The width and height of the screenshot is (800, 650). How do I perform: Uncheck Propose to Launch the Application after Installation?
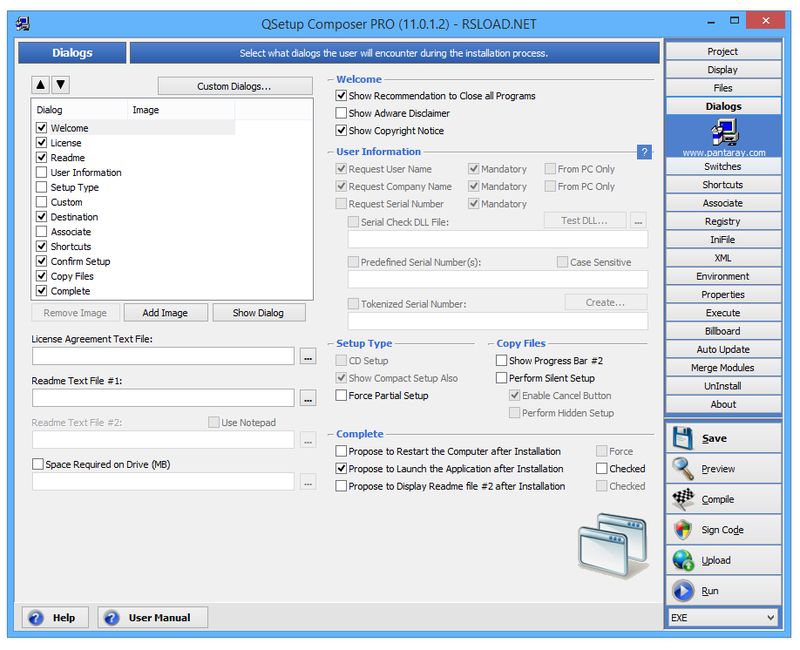coord(341,468)
